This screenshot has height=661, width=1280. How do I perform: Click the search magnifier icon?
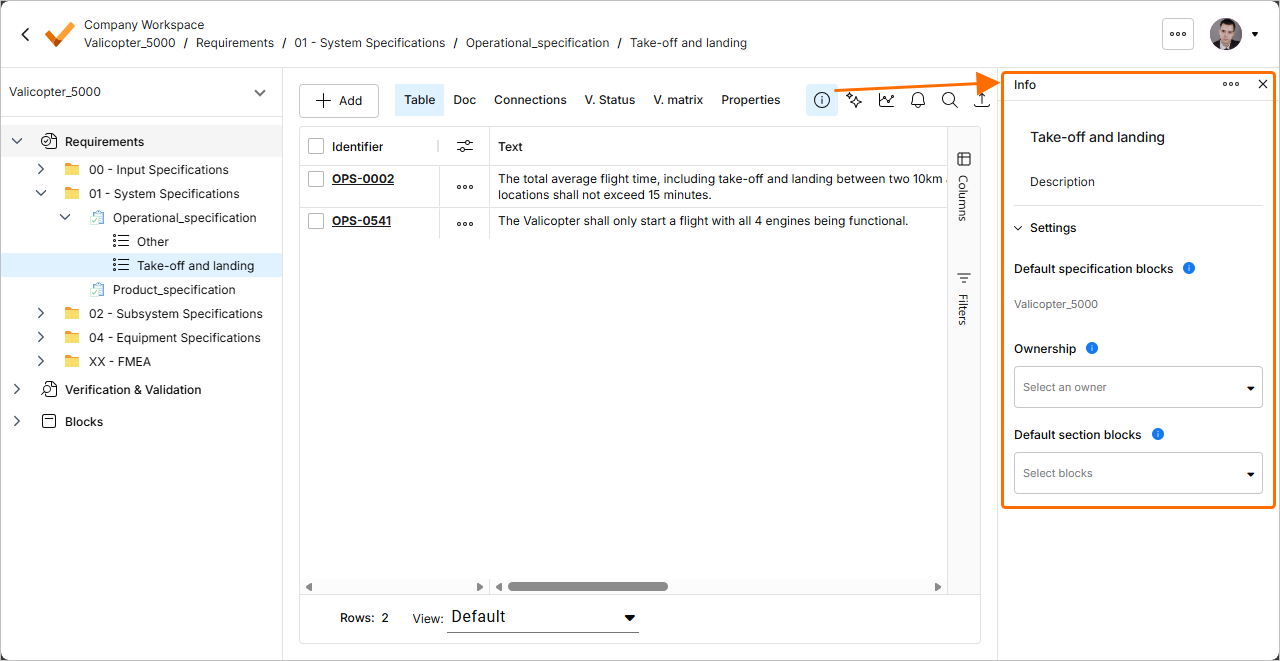pyautogui.click(x=950, y=100)
